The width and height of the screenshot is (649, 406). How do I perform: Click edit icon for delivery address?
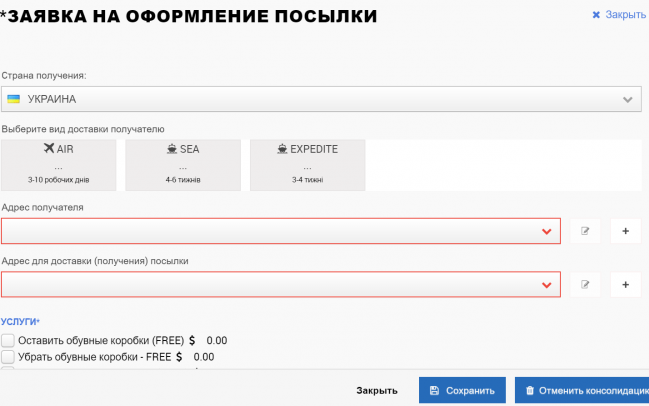[585, 284]
